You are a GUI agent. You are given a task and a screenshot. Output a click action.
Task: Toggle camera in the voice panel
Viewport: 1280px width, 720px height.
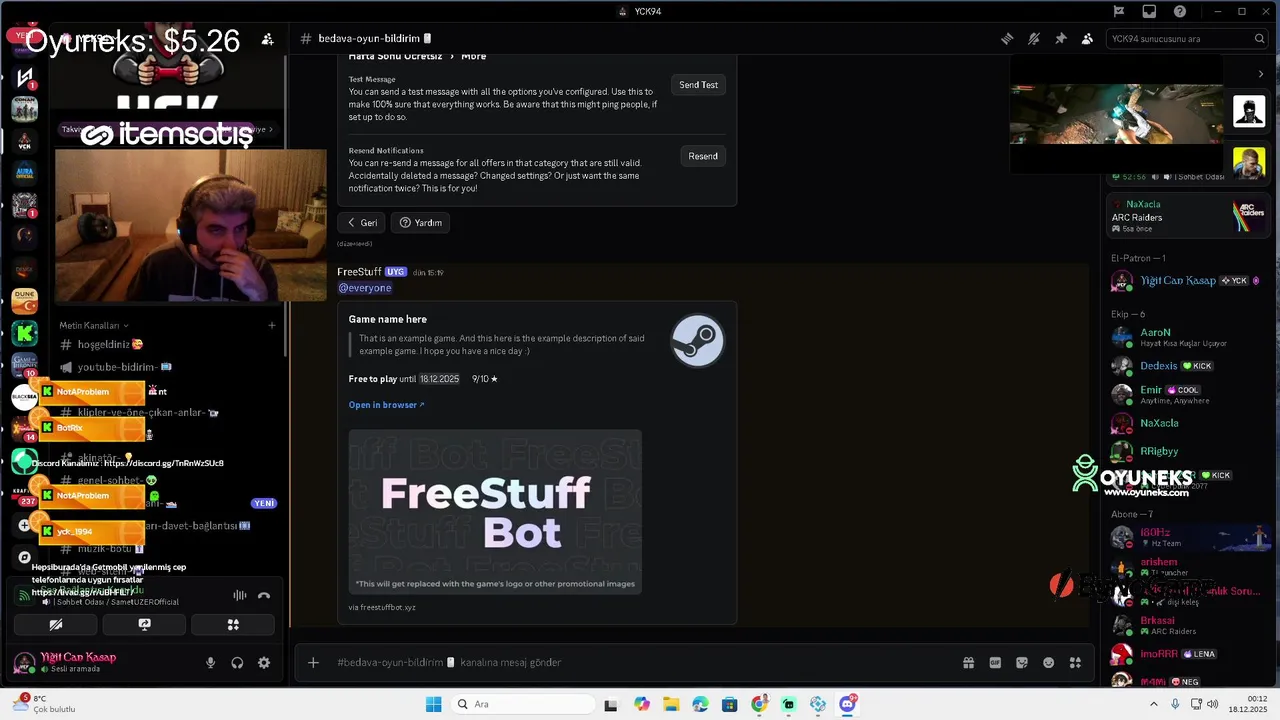pyautogui.click(x=56, y=625)
